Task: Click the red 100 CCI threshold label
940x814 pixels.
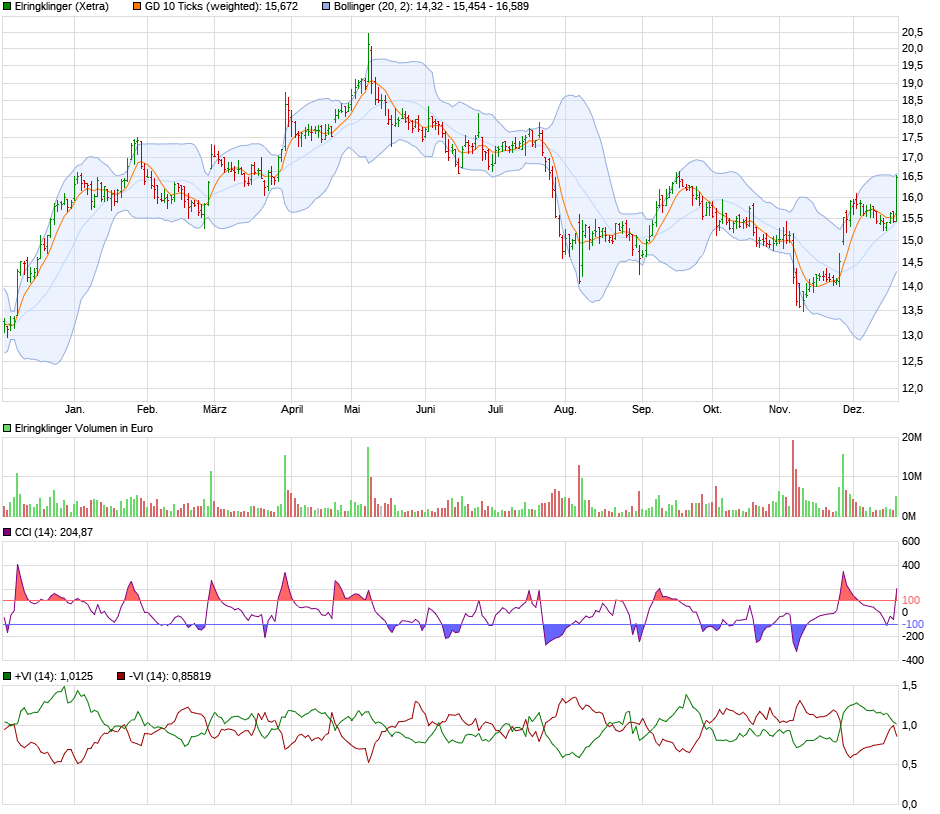Action: coord(911,600)
